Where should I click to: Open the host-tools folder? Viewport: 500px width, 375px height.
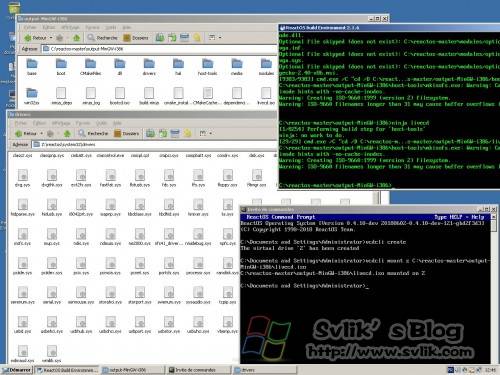(207, 66)
